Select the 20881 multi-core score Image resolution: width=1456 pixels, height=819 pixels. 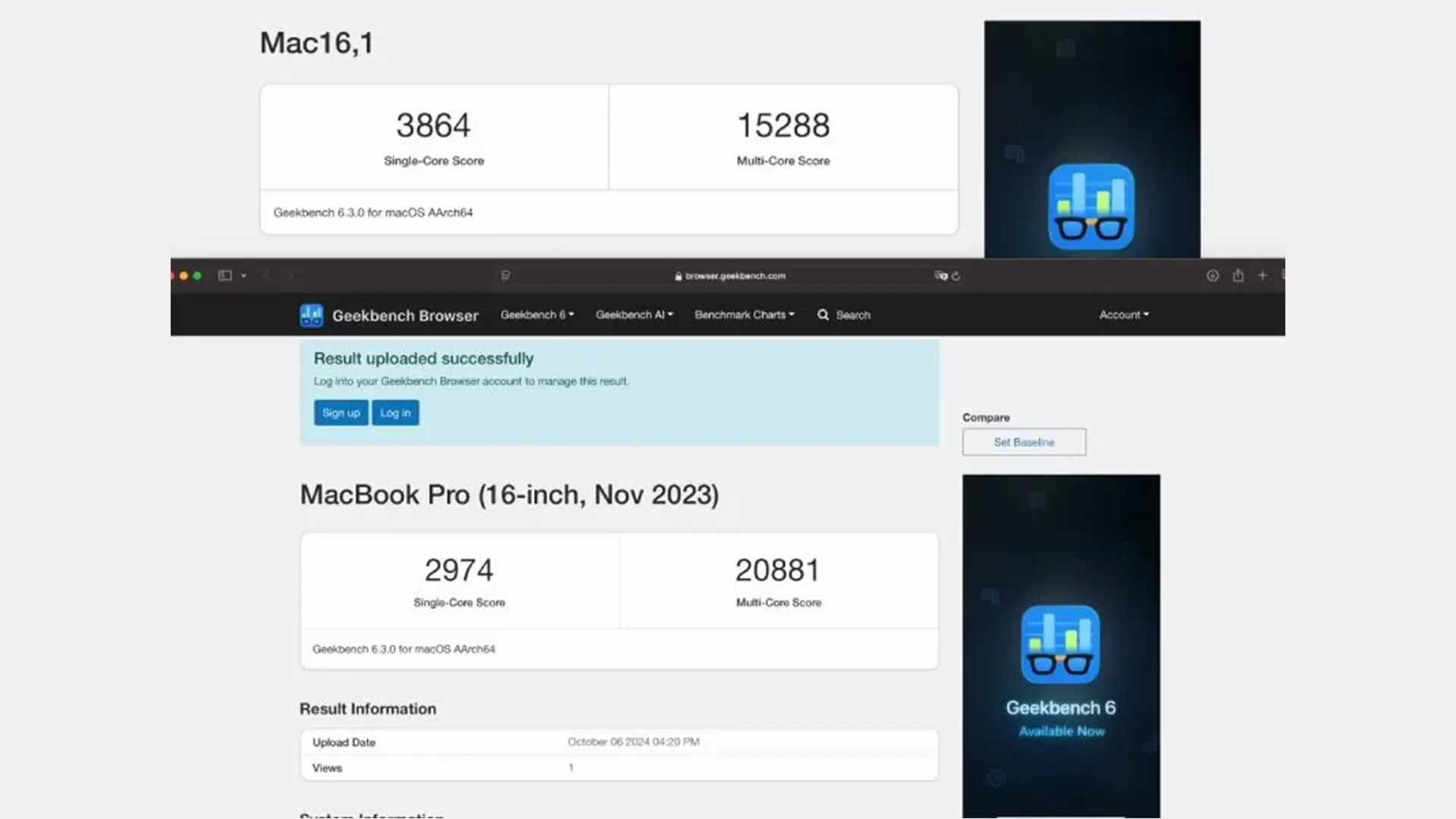click(778, 570)
